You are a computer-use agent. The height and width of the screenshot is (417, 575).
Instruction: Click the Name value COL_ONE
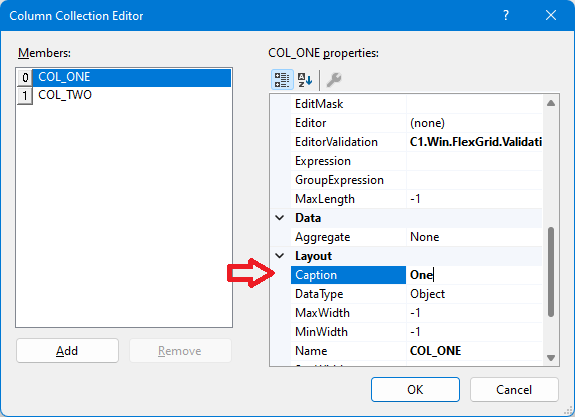pos(436,351)
